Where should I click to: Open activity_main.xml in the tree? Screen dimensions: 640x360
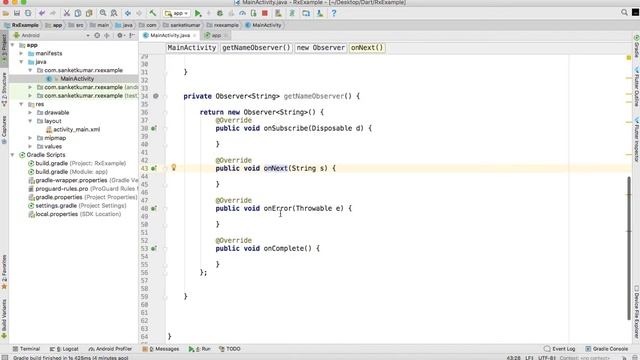coord(77,129)
